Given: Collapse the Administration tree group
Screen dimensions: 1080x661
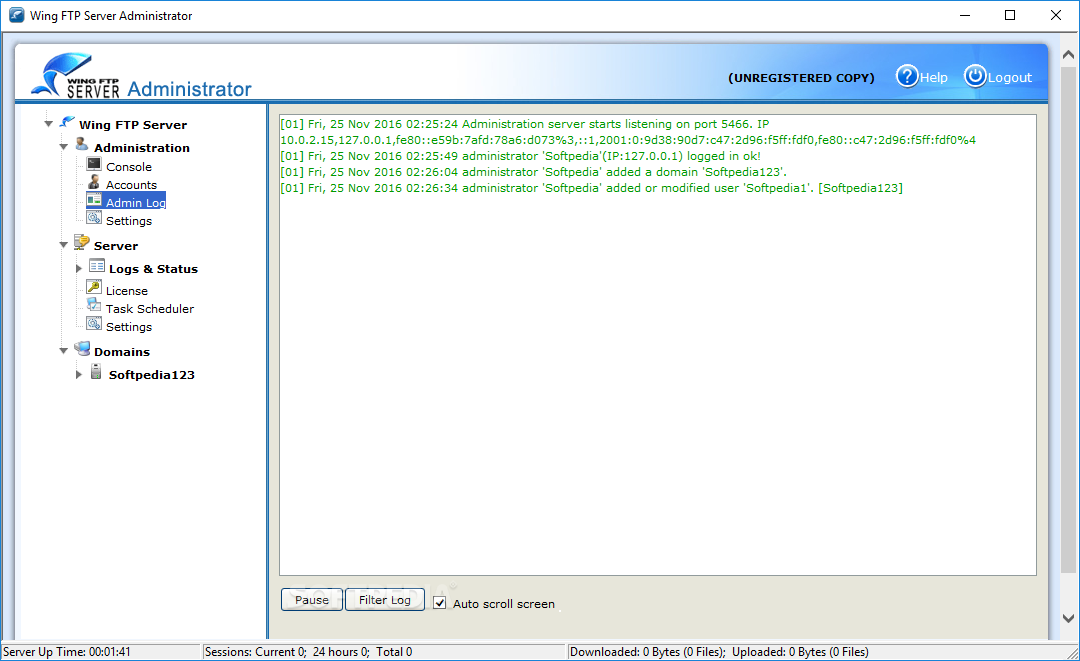Looking at the screenshot, I should 63,147.
